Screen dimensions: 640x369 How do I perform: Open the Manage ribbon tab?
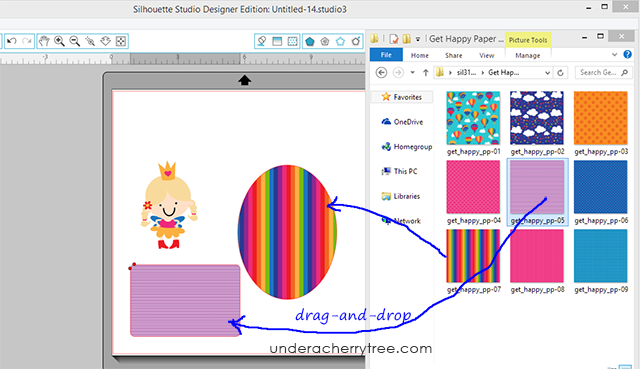pos(528,55)
